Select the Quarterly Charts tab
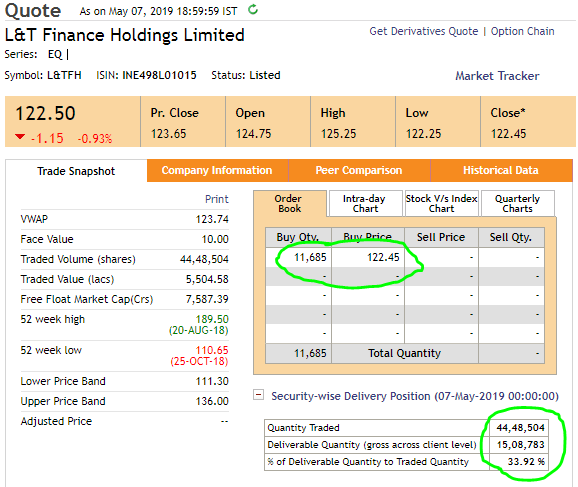 click(x=518, y=204)
